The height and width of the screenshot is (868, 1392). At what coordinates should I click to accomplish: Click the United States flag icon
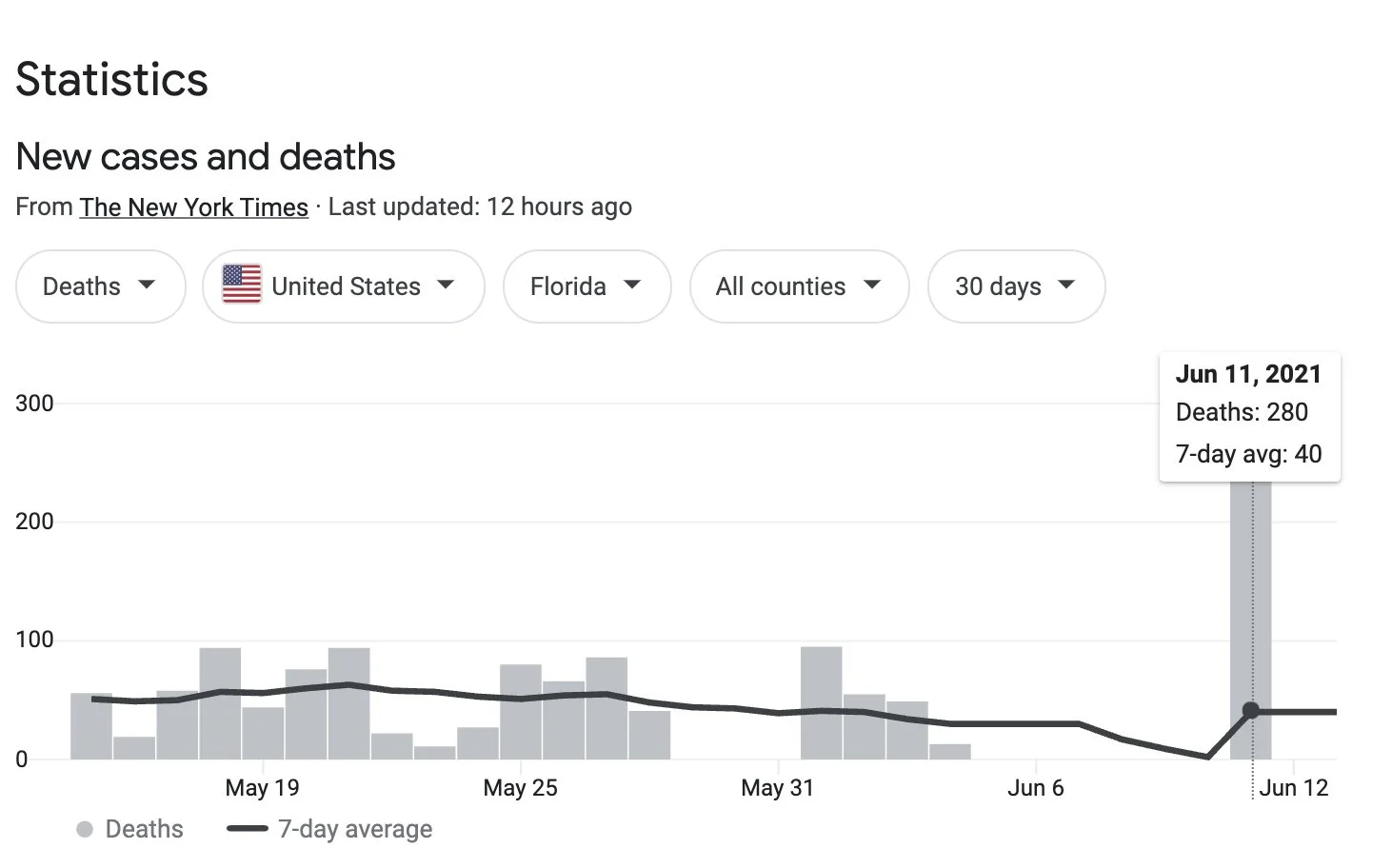click(242, 285)
